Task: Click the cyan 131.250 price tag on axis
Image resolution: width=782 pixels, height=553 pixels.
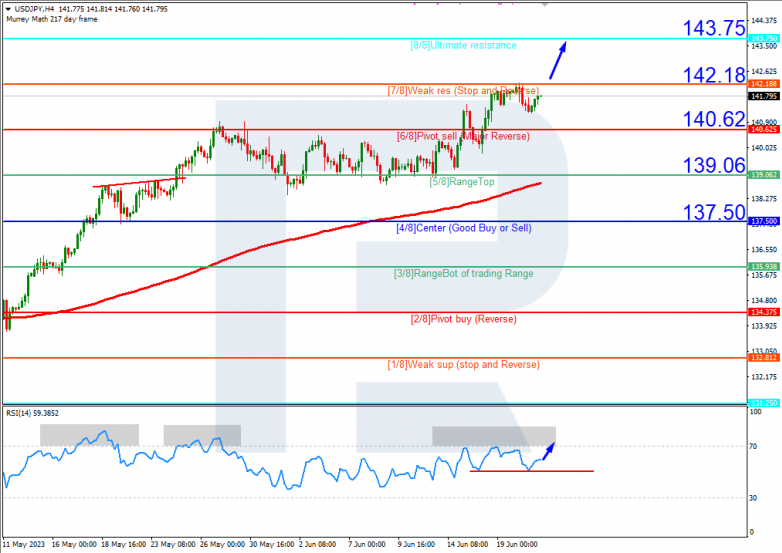Action: coord(764,403)
